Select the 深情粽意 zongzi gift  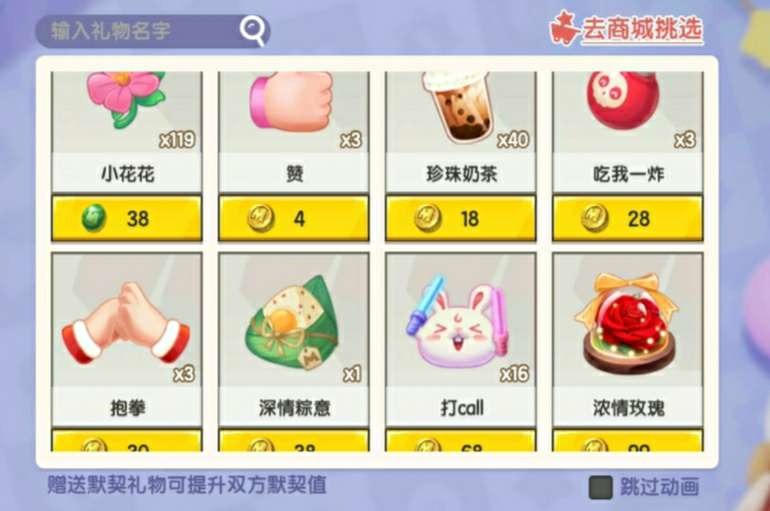pos(294,320)
